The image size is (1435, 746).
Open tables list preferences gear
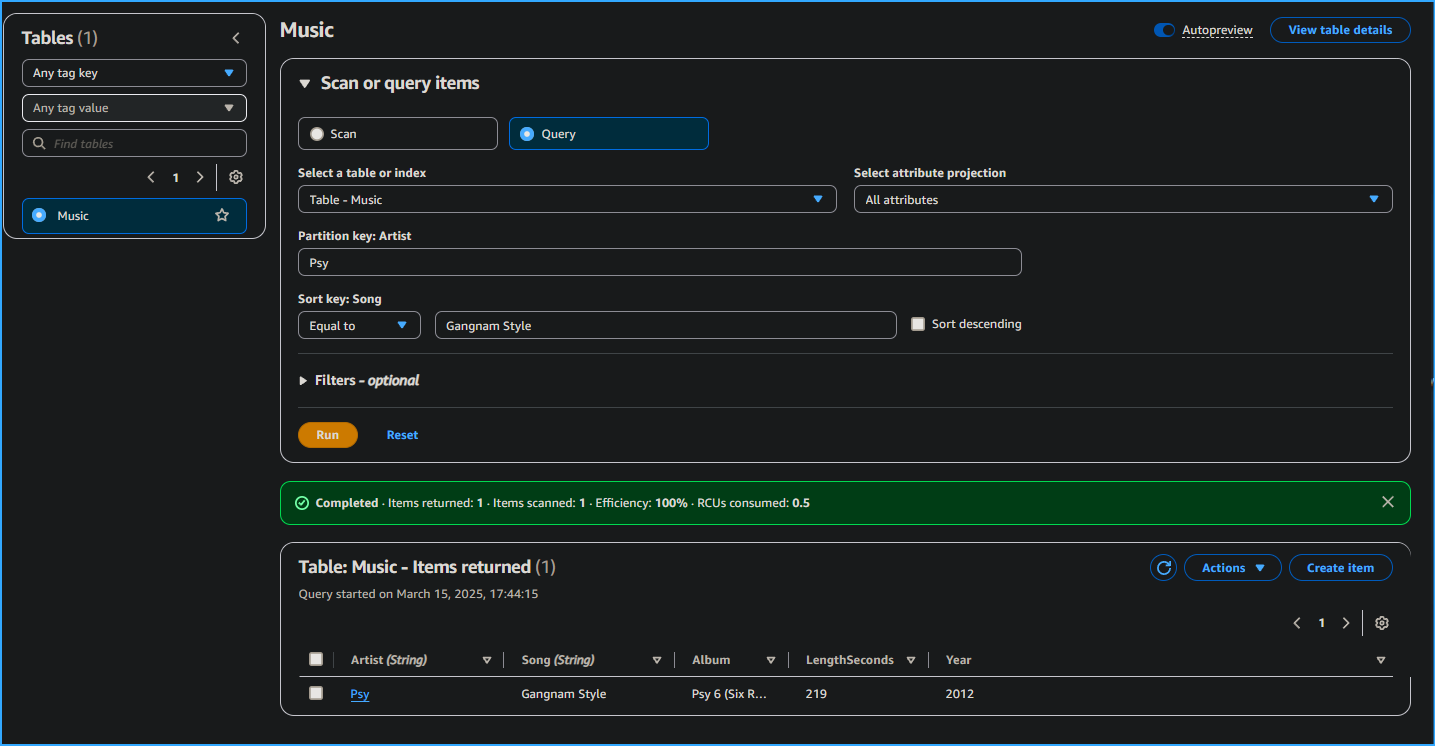(x=236, y=177)
